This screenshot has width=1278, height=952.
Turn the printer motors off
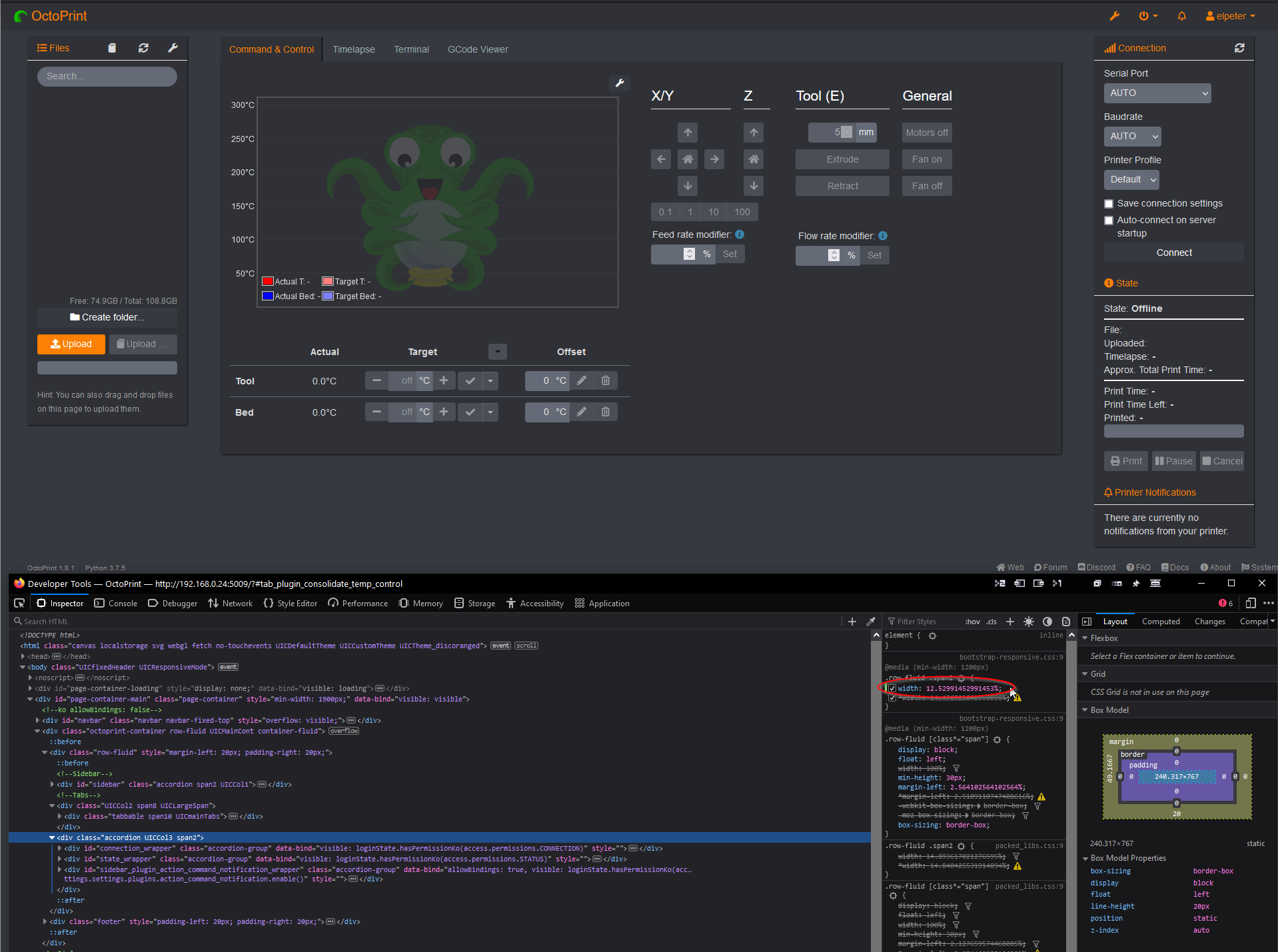[x=926, y=132]
